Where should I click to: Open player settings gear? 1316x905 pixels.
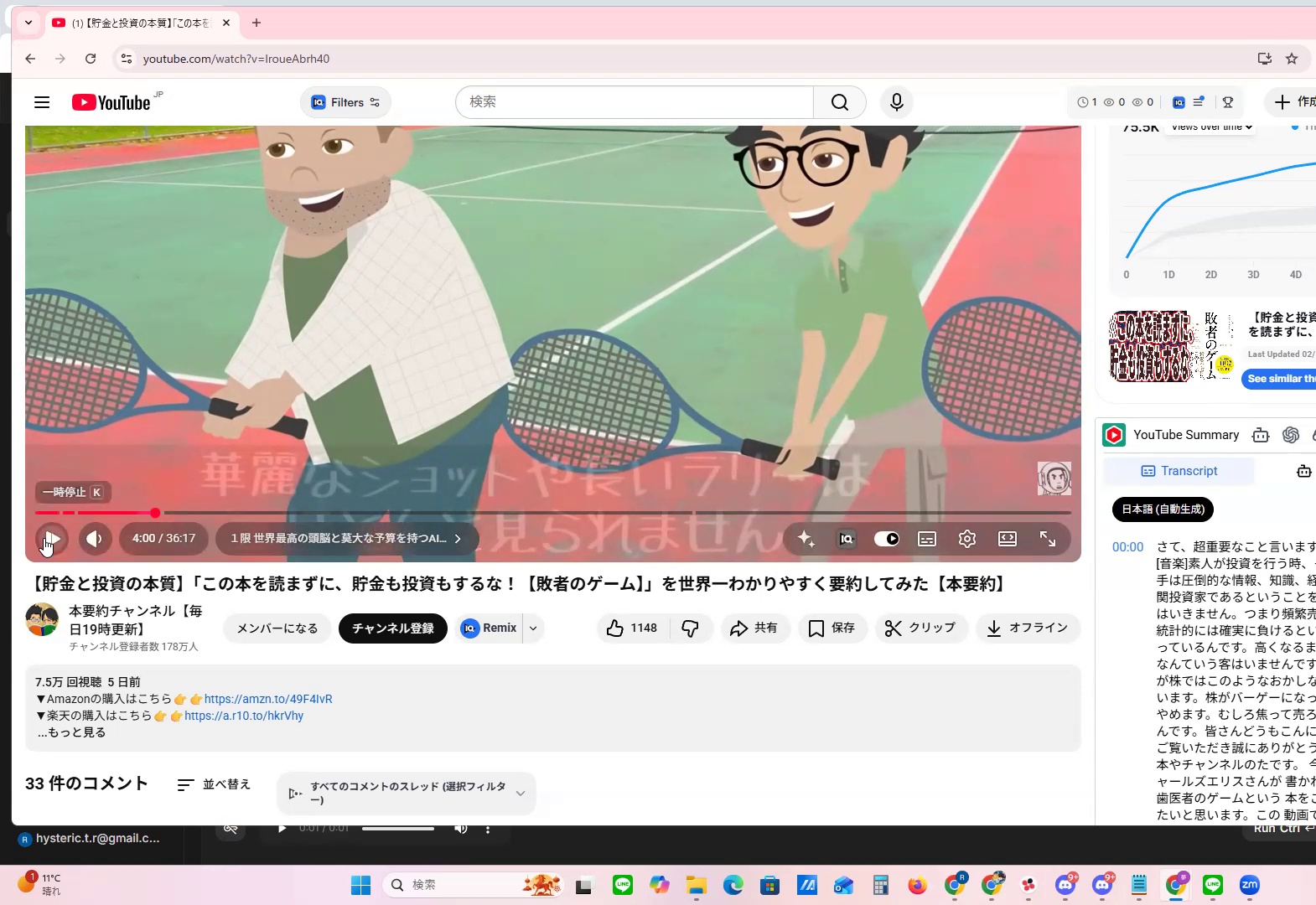pyautogui.click(x=967, y=539)
